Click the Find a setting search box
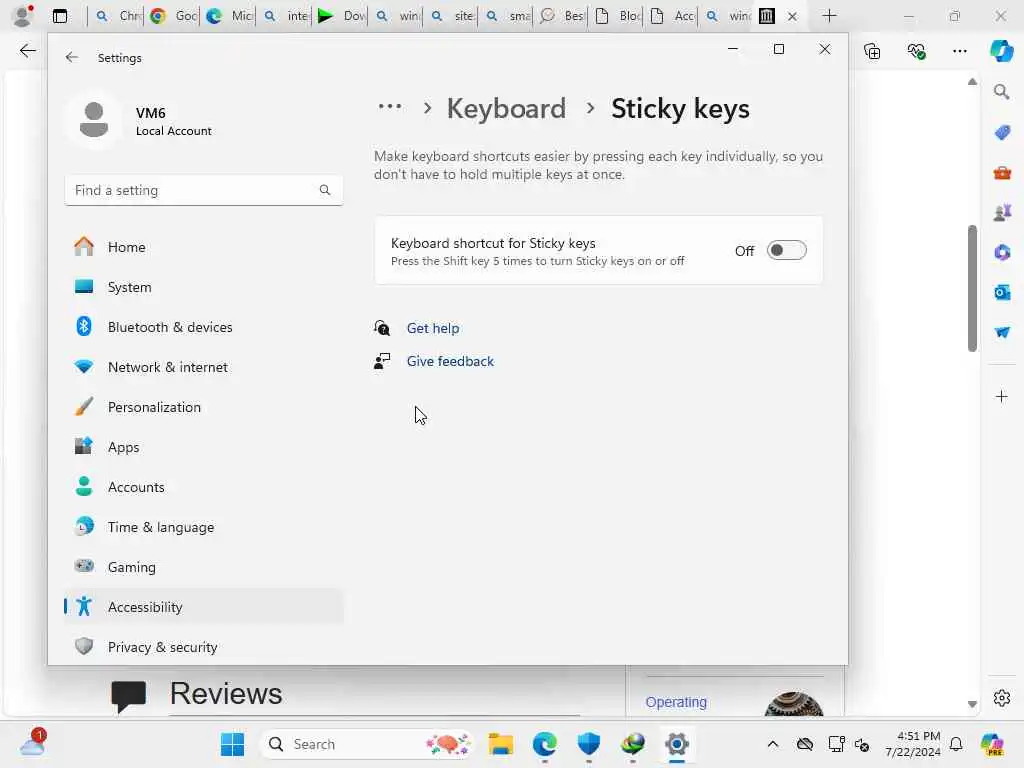Viewport: 1024px width, 768px height. [x=203, y=190]
